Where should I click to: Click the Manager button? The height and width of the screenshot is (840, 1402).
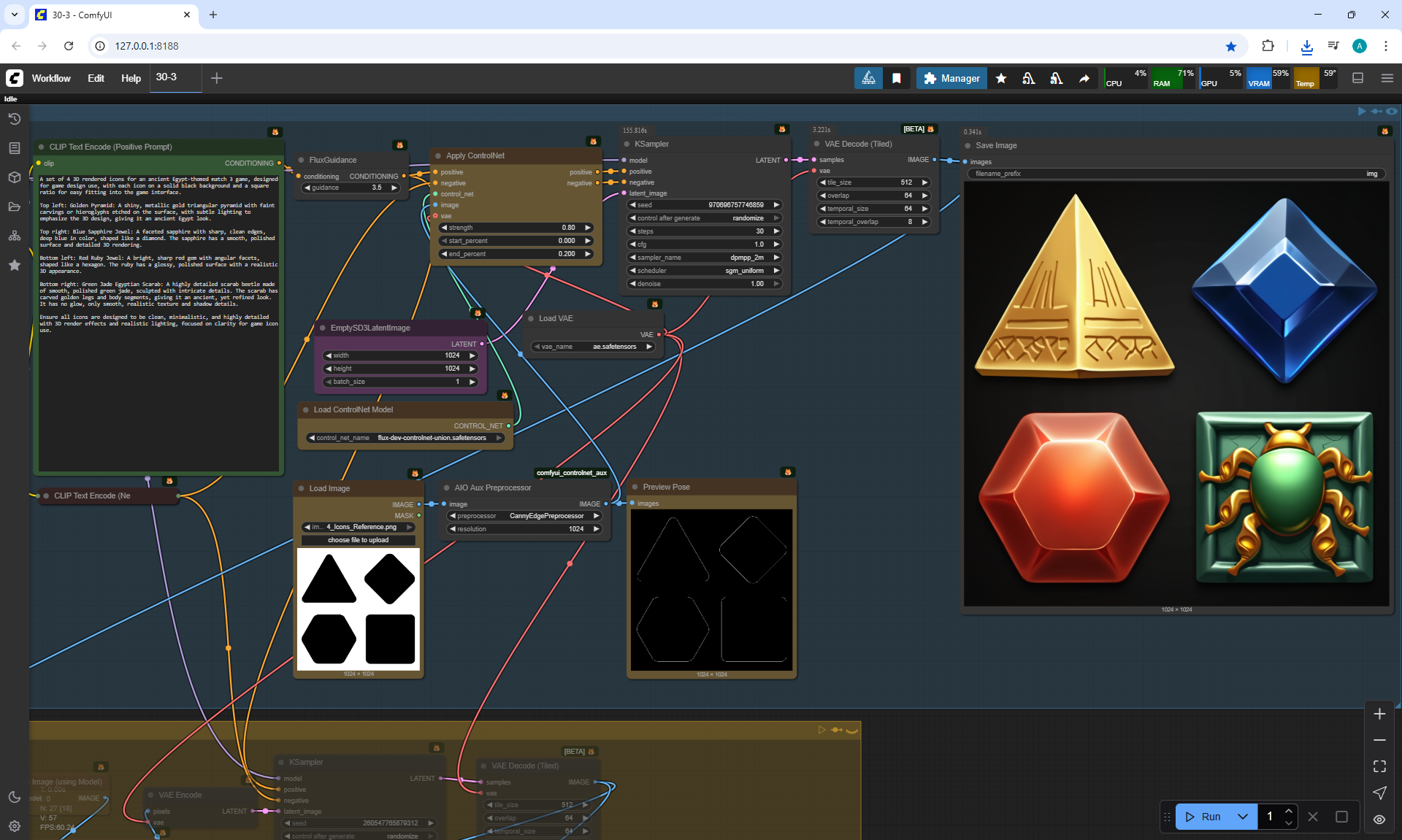(x=951, y=78)
